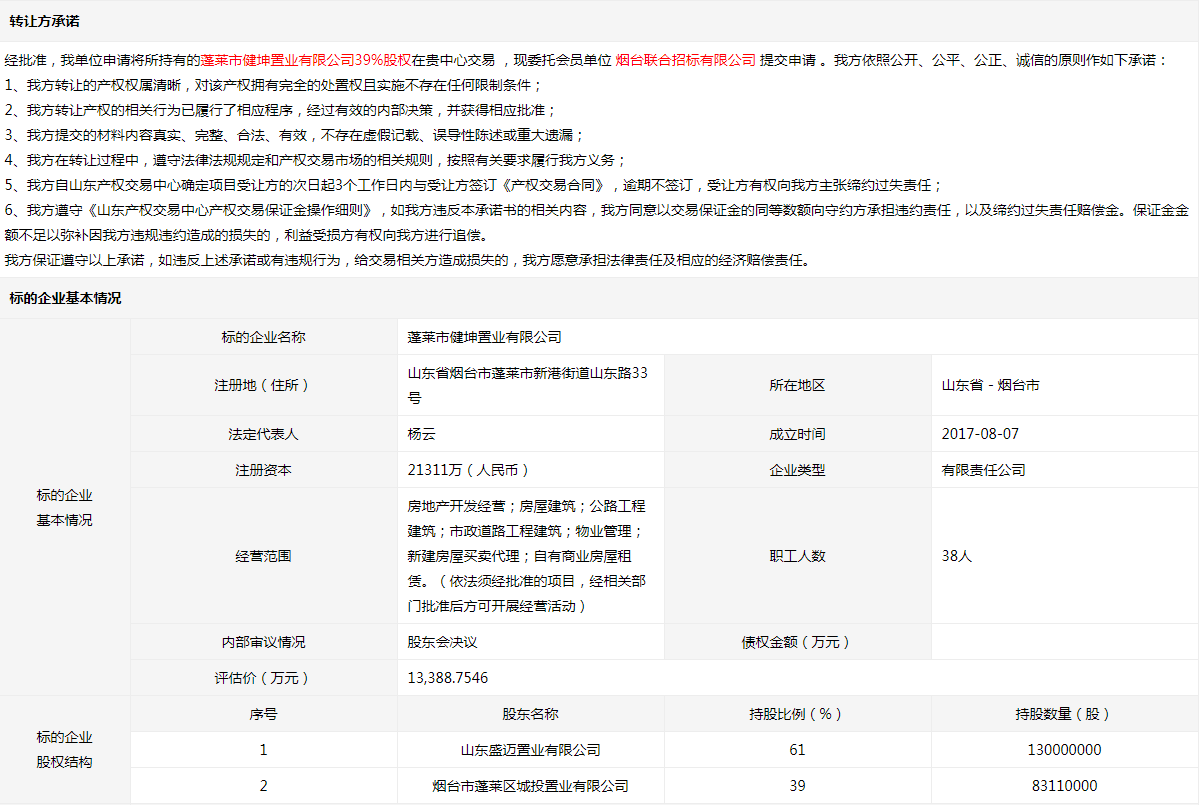
Task: Click commitment line 6 mentioning '保证金操作细则'
Action: (x=597, y=222)
